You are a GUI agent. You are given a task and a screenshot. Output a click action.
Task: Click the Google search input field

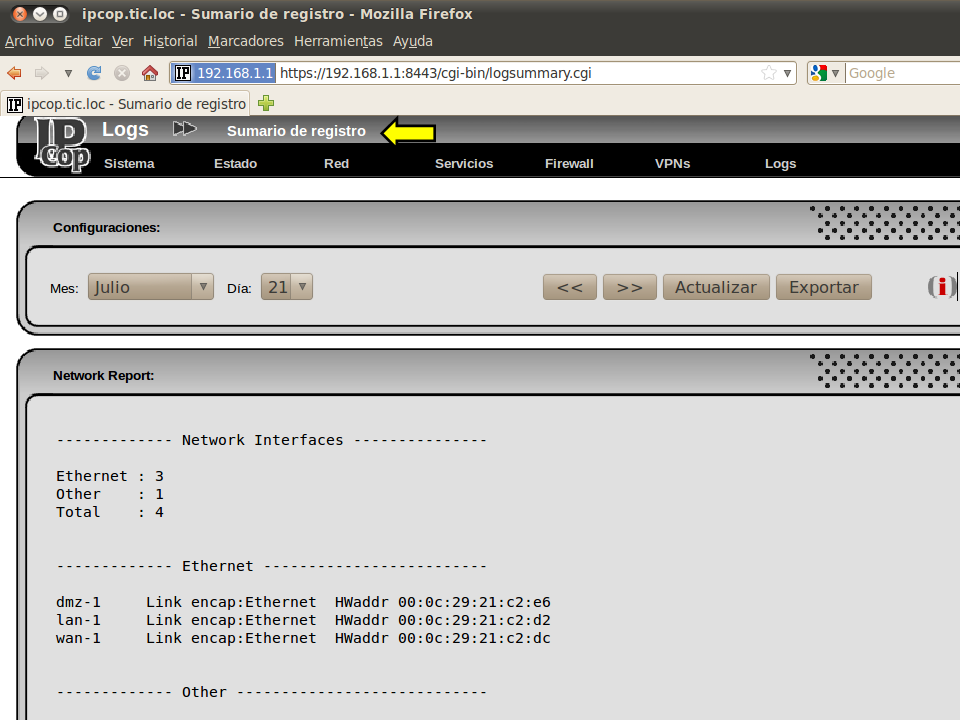point(900,73)
